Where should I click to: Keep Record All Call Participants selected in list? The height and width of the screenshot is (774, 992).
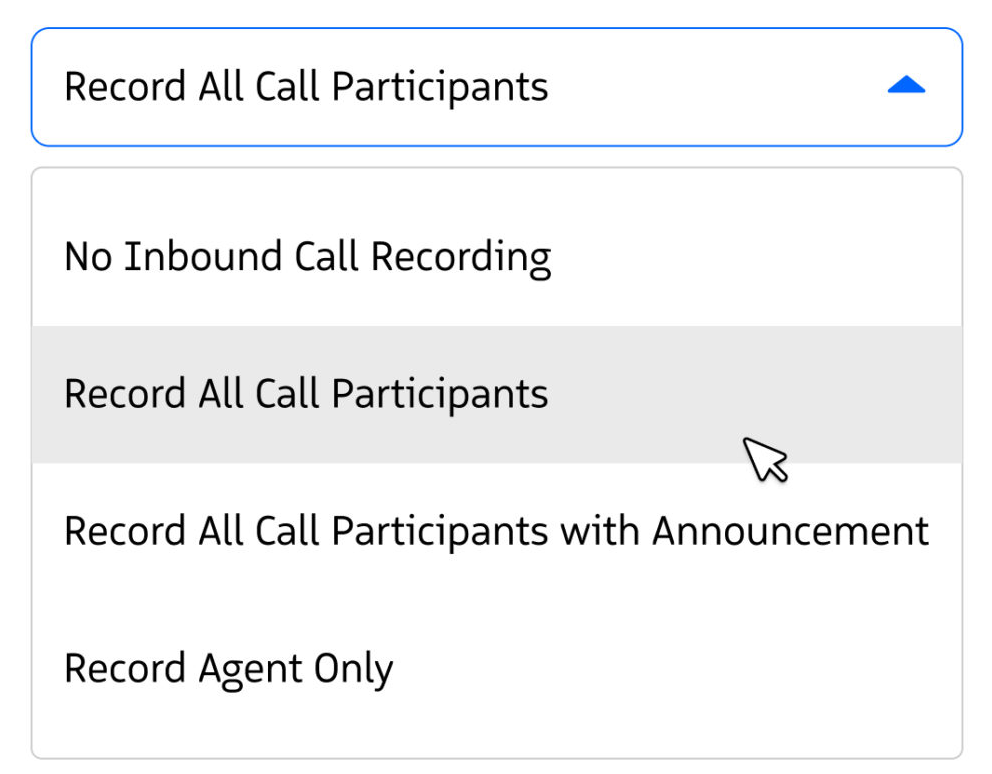click(x=306, y=394)
